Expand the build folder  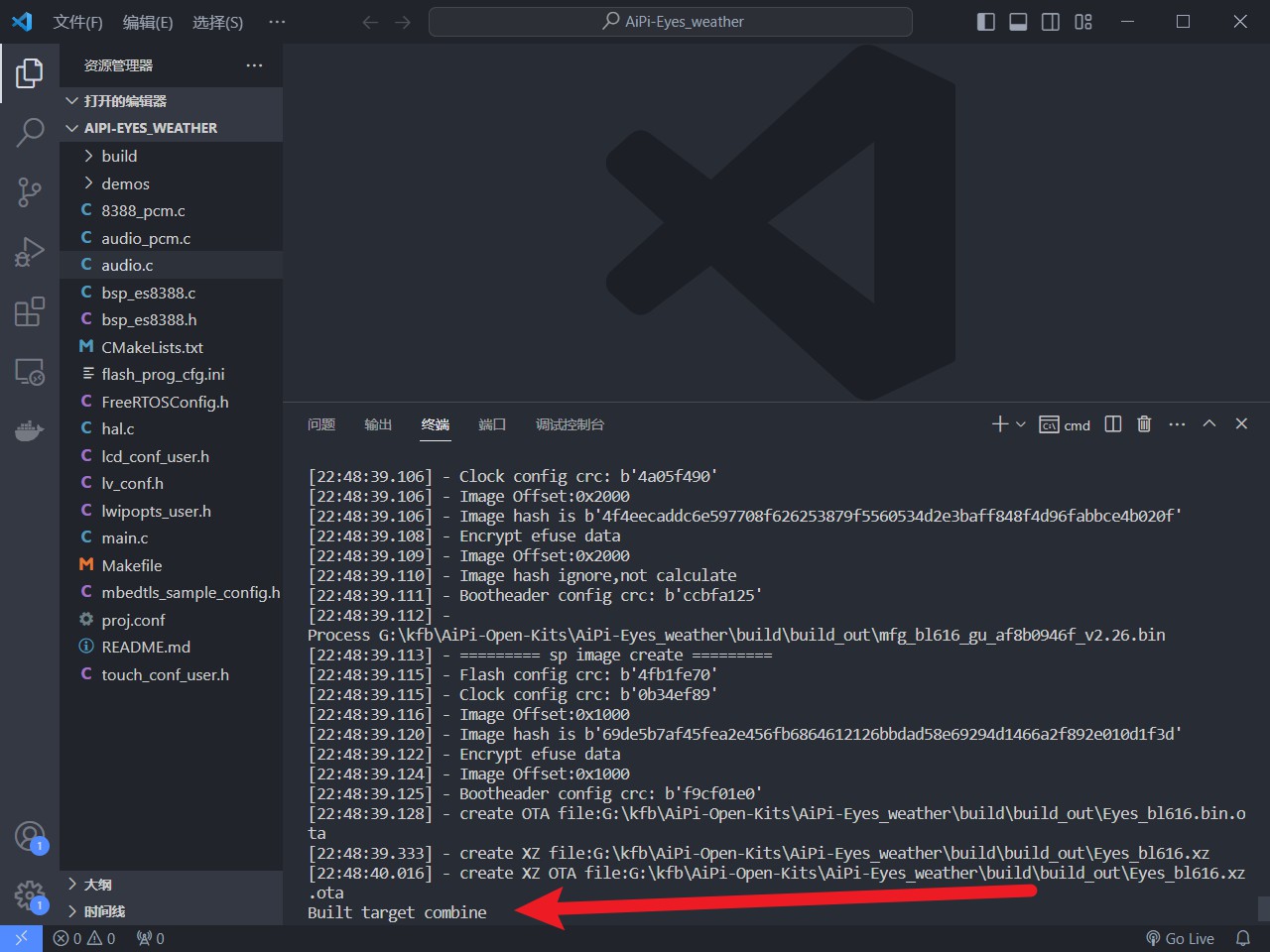pos(171,156)
